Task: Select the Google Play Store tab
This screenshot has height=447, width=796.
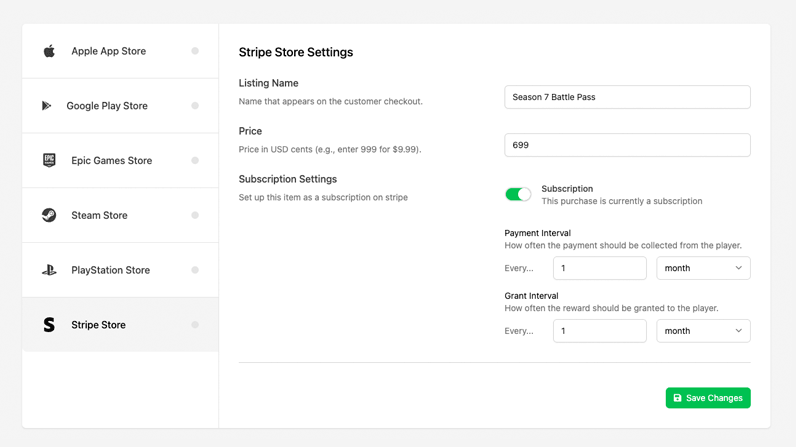Action: click(x=120, y=106)
